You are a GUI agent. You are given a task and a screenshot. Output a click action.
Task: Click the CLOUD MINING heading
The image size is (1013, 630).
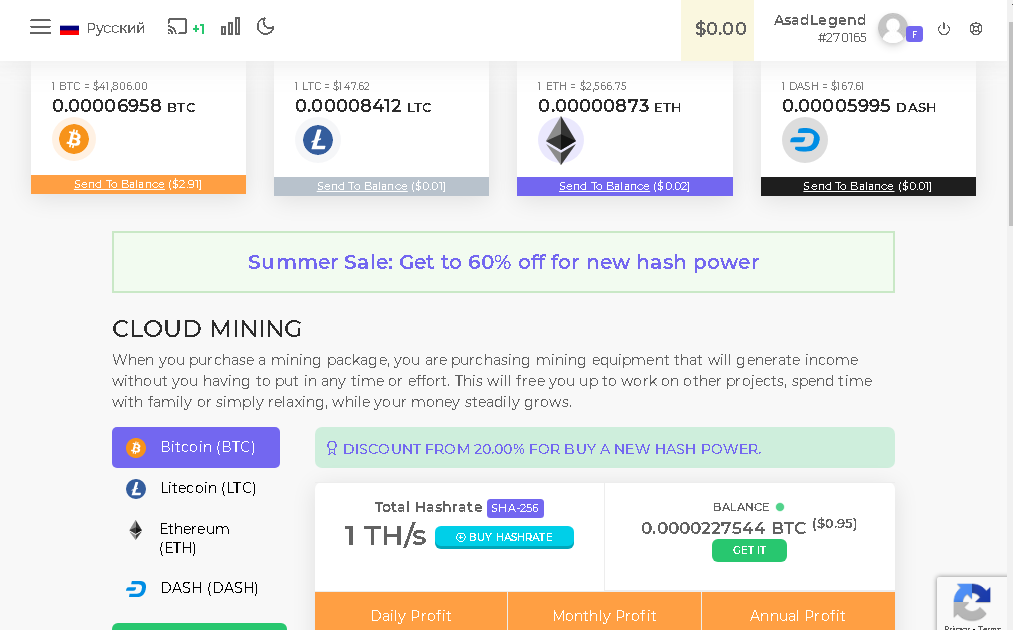[207, 328]
